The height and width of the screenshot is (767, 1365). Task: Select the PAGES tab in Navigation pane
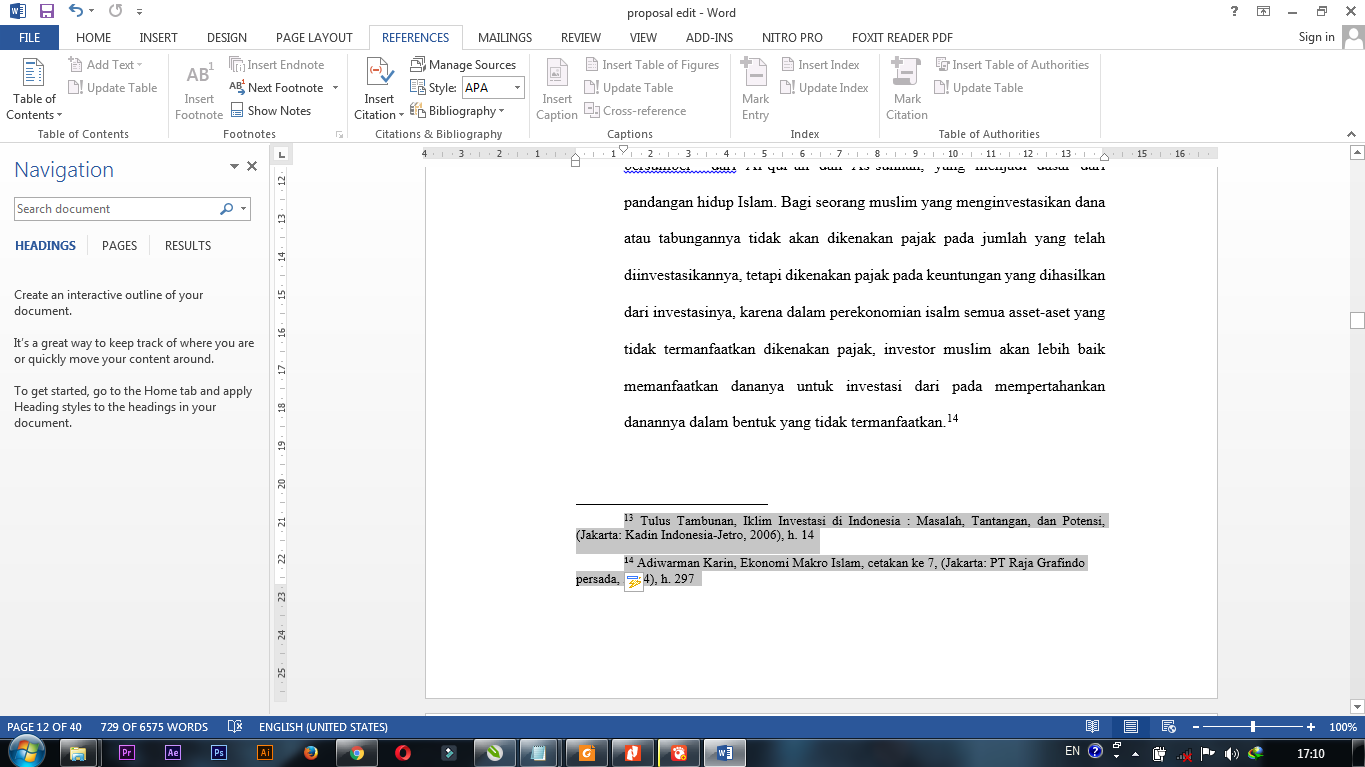pyautogui.click(x=119, y=245)
